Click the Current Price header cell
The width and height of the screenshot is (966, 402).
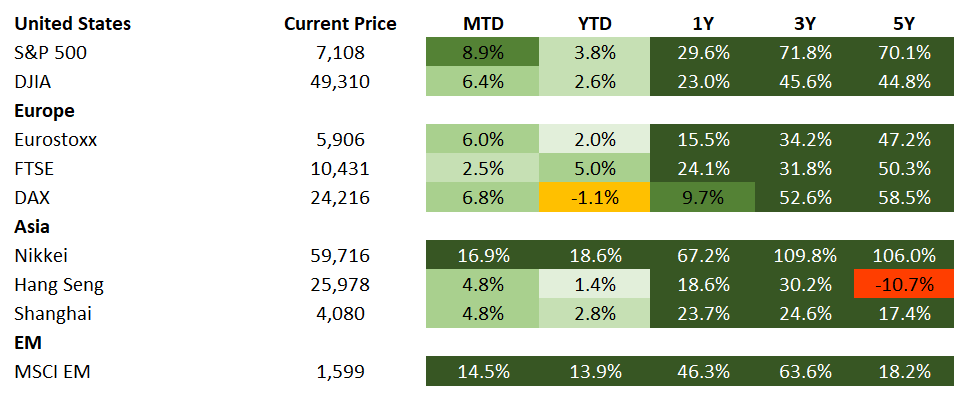(x=340, y=23)
